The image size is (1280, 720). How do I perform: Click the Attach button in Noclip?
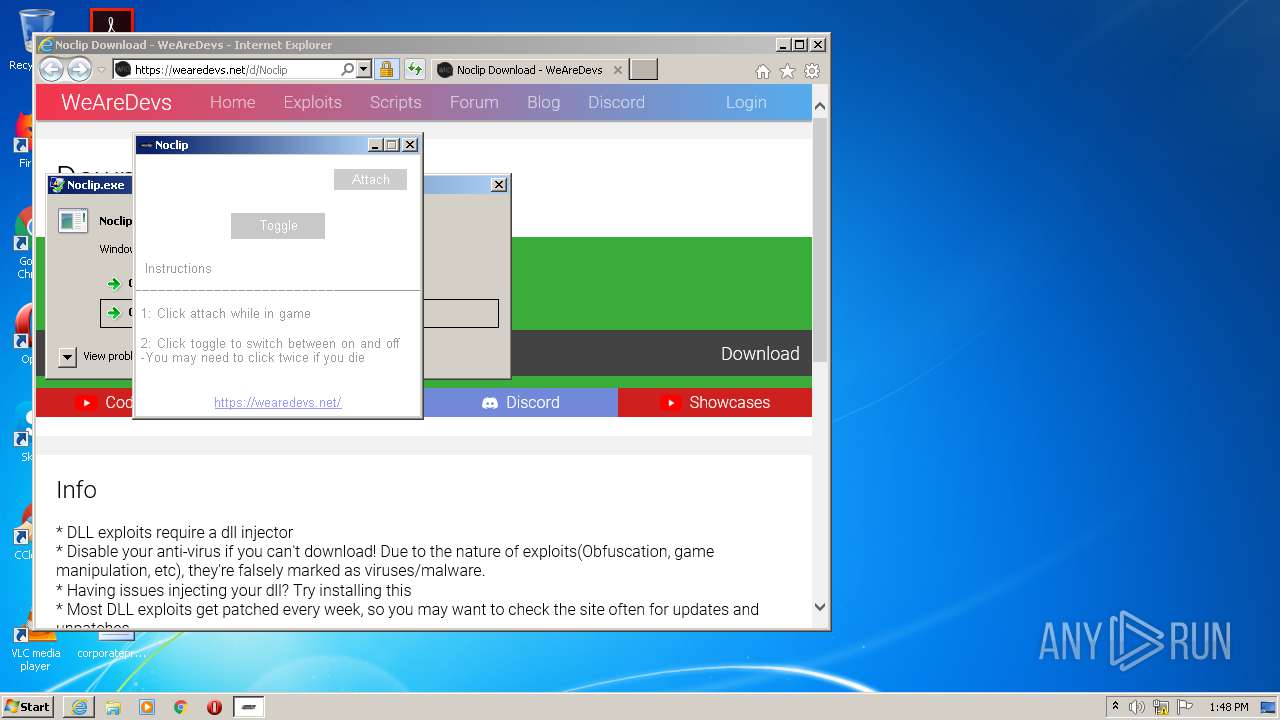click(x=370, y=179)
